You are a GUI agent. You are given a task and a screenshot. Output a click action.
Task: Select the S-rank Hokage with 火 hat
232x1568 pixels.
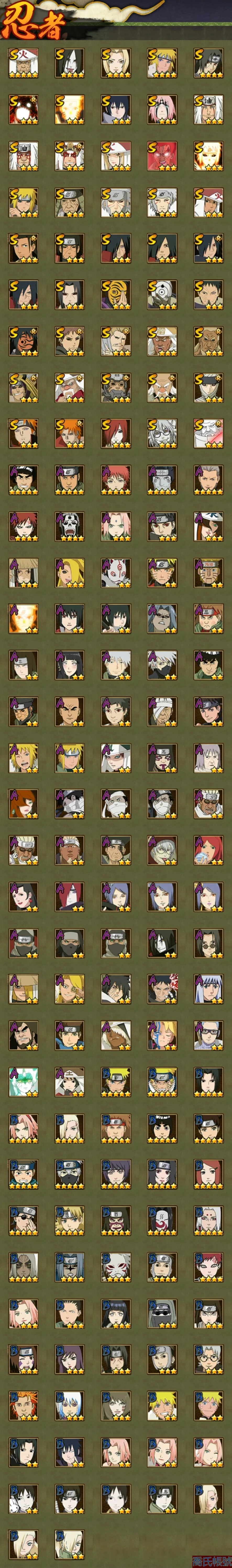point(23,63)
